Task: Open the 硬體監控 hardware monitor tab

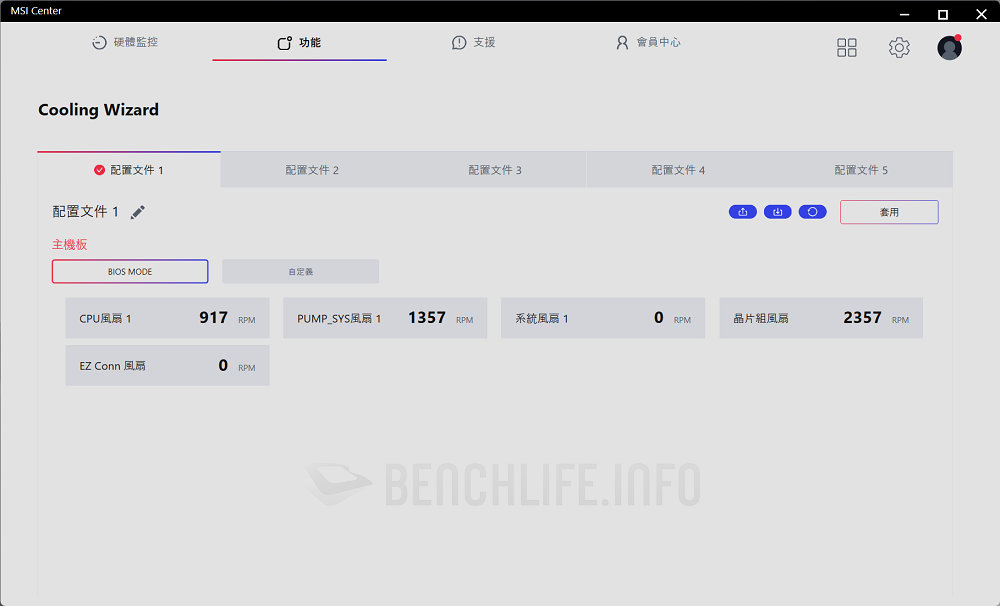Action: 125,42
